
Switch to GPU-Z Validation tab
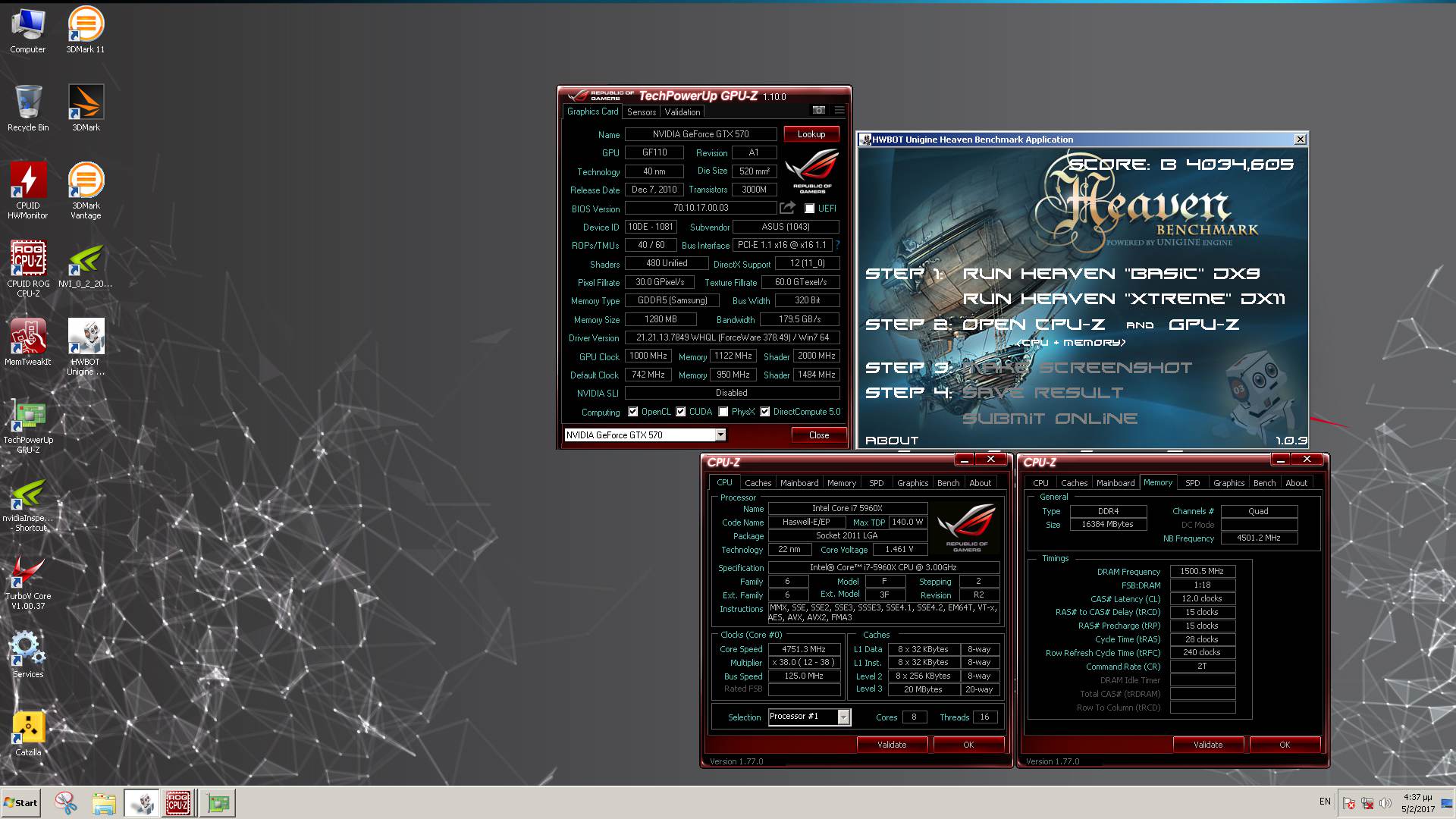[682, 111]
